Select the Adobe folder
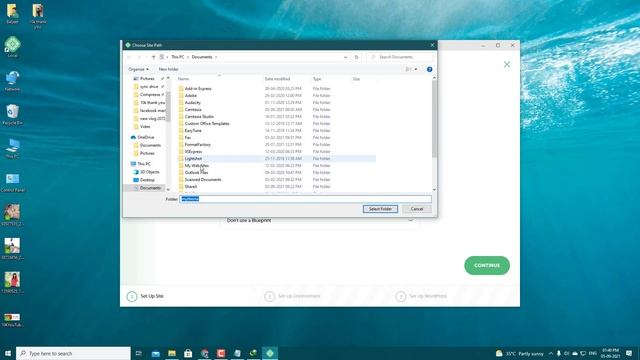Image resolution: width=640 pixels, height=360 pixels. click(x=191, y=96)
